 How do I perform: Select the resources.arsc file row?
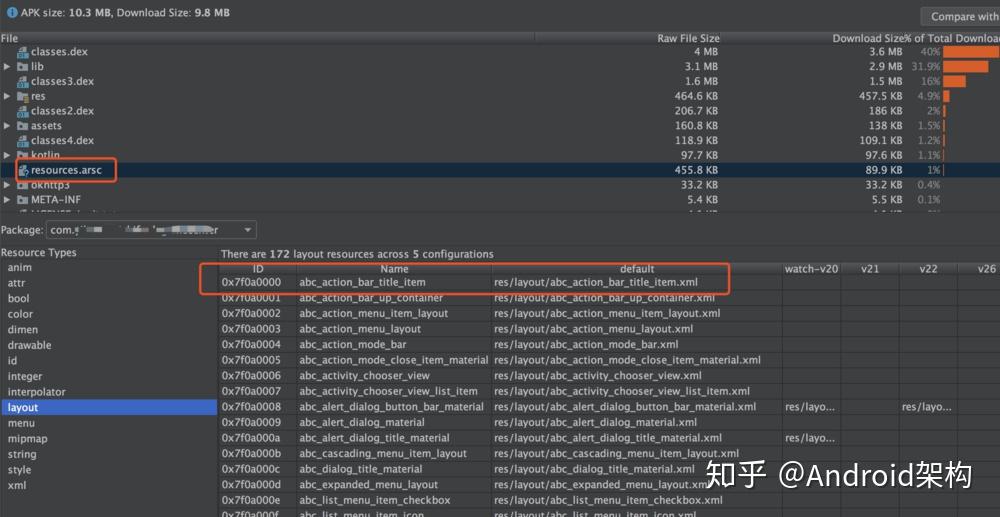click(x=500, y=170)
